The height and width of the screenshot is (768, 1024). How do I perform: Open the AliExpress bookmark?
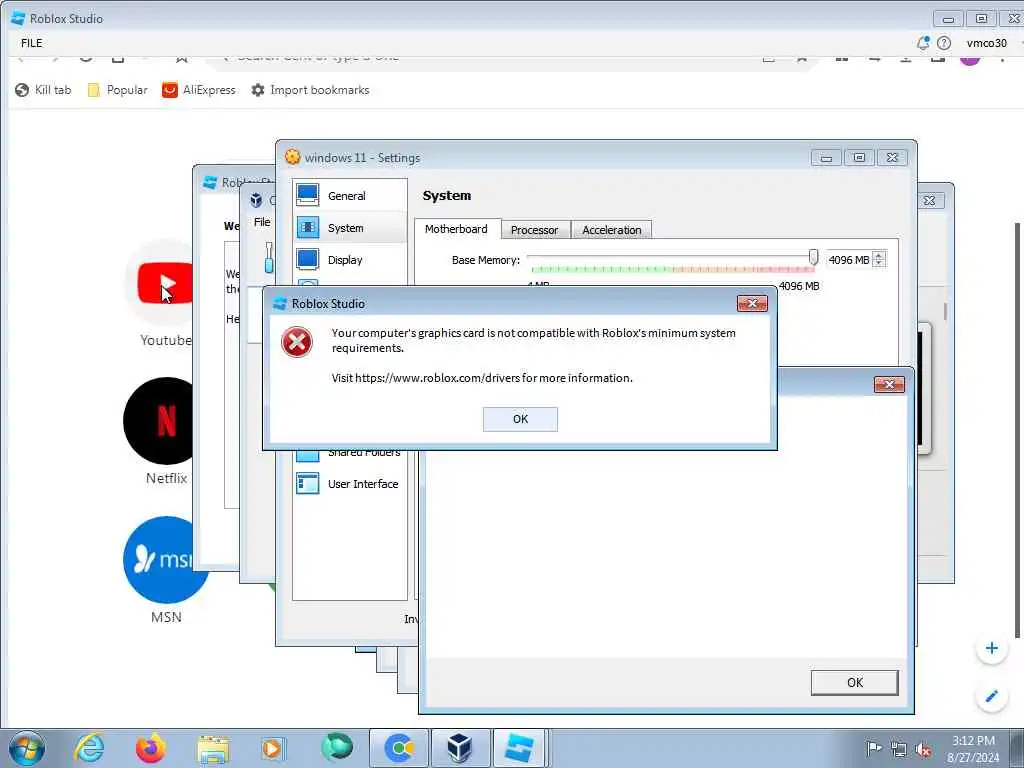199,89
